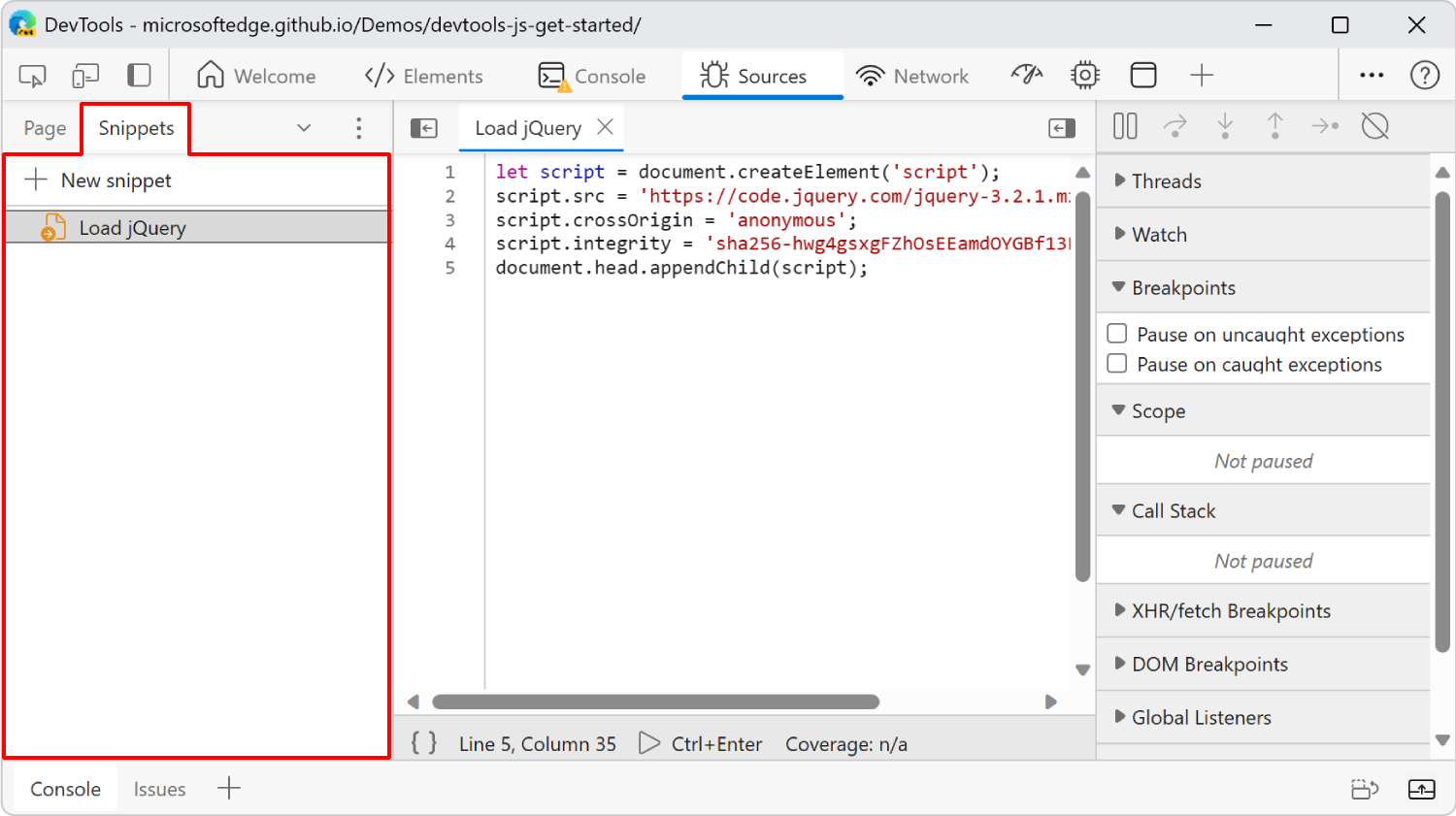Run the snippet using the play icon
The height and width of the screenshot is (816, 1456).
(x=648, y=743)
